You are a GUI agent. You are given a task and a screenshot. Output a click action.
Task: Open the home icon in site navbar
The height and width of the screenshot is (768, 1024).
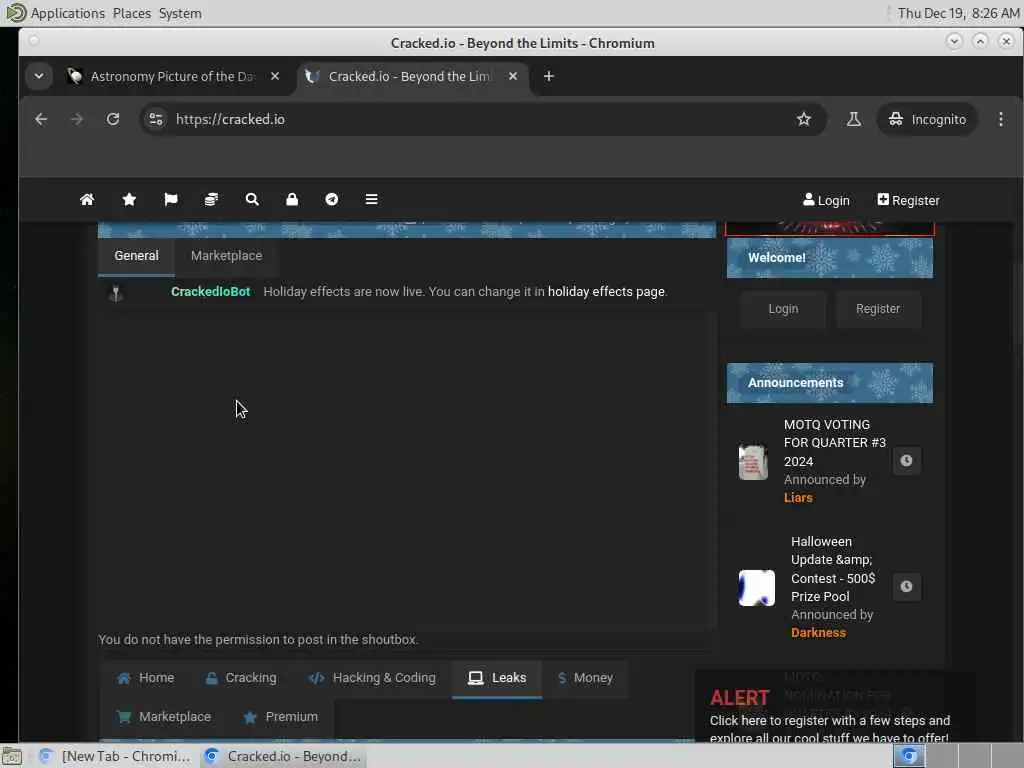point(87,199)
